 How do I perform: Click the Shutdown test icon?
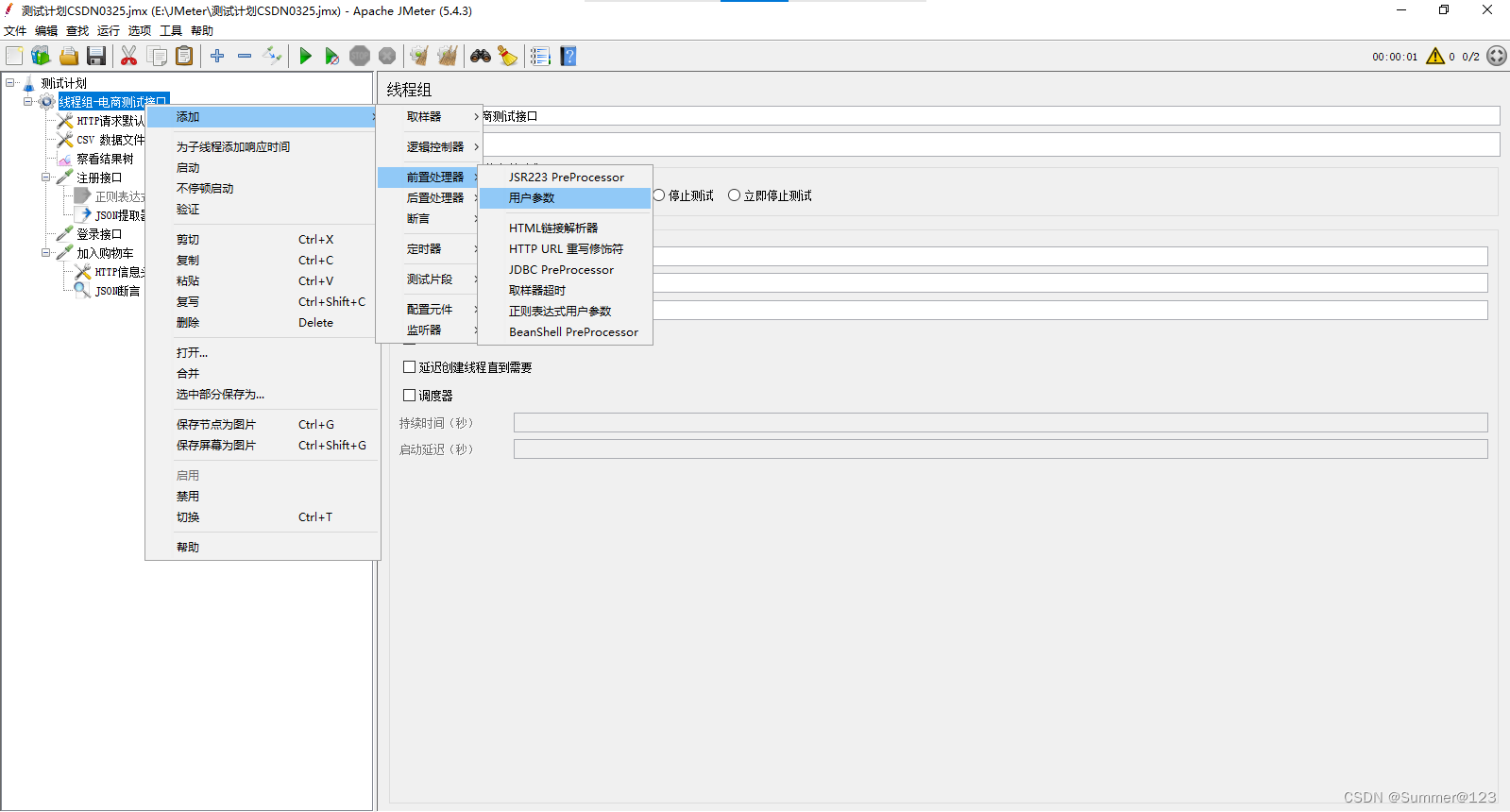(x=387, y=57)
